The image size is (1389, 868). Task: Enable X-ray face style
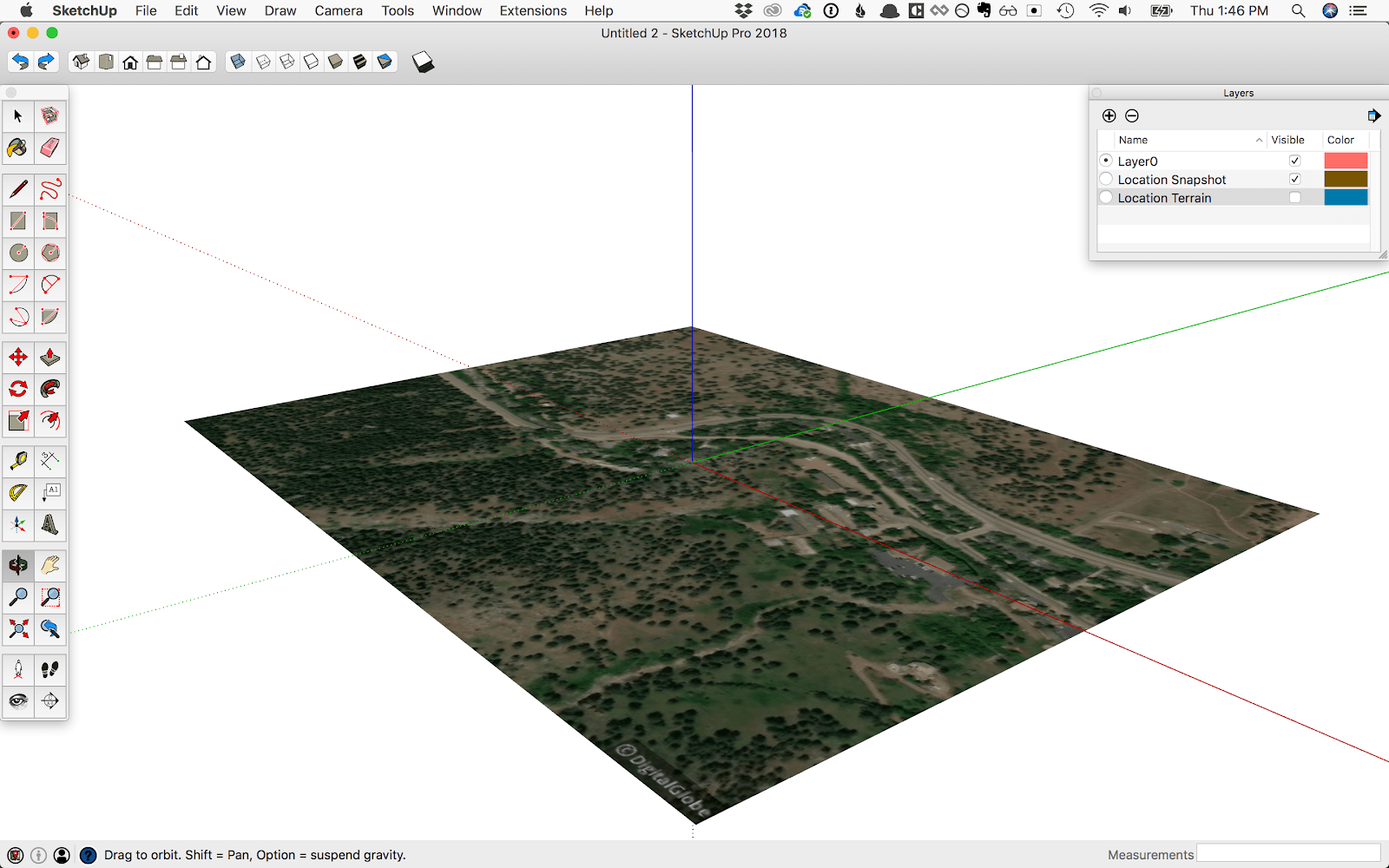tap(237, 61)
